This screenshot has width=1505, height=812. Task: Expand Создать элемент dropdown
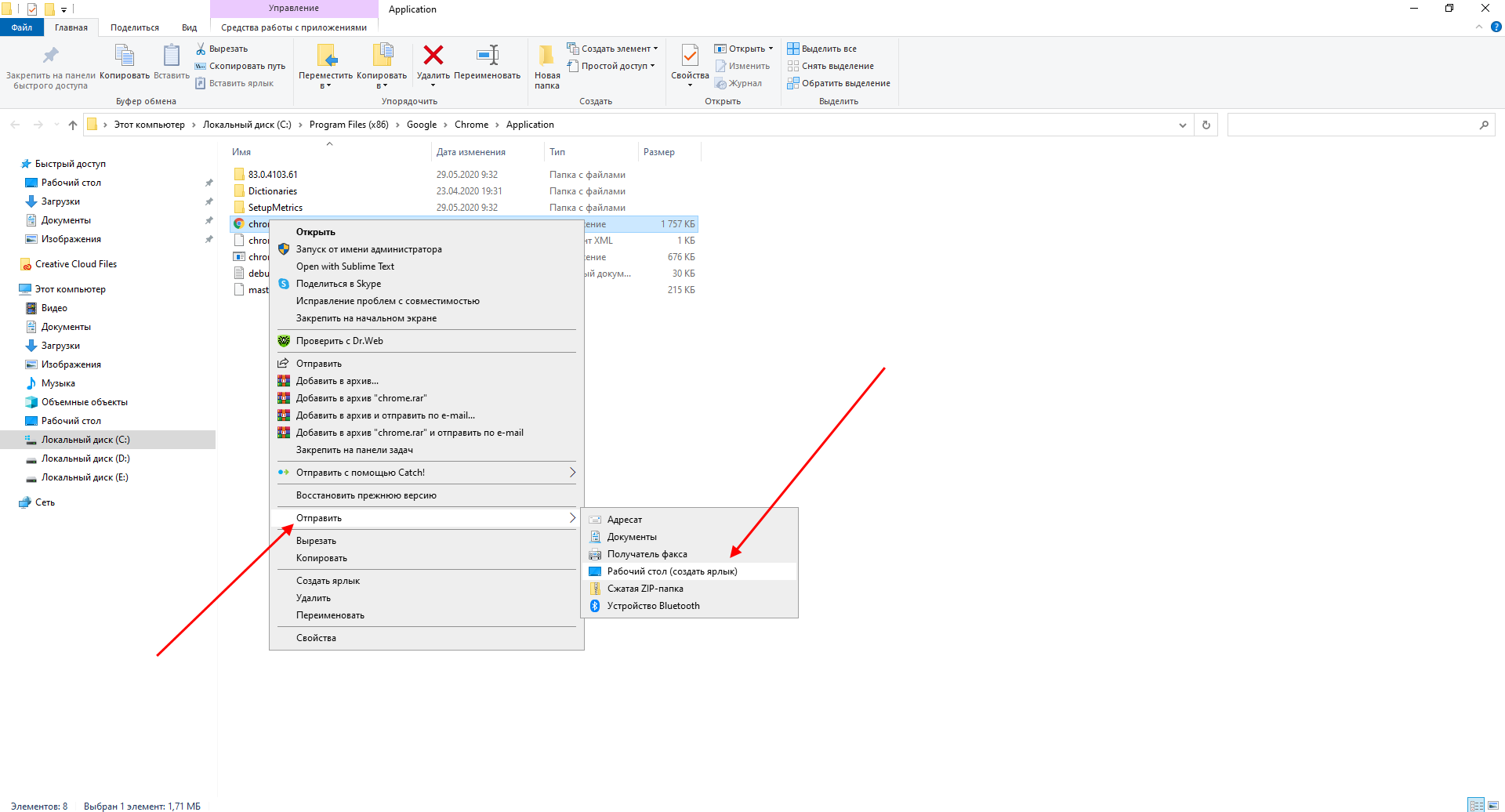[x=655, y=49]
